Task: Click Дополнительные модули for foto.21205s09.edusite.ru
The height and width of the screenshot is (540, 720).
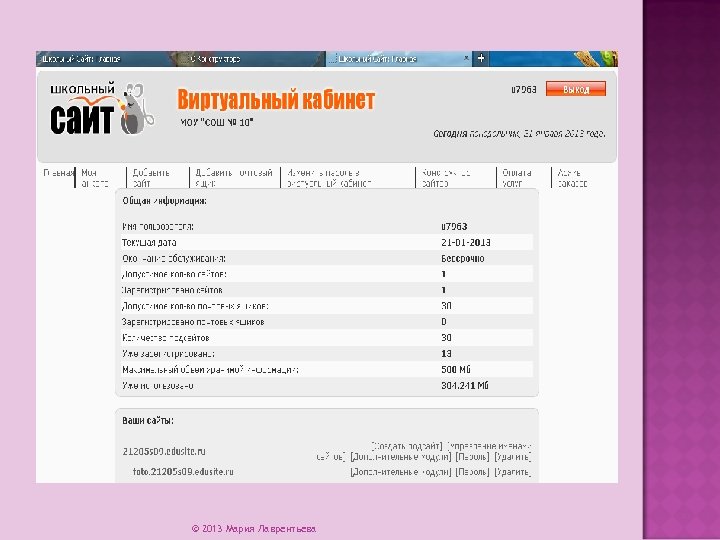Action: point(401,472)
